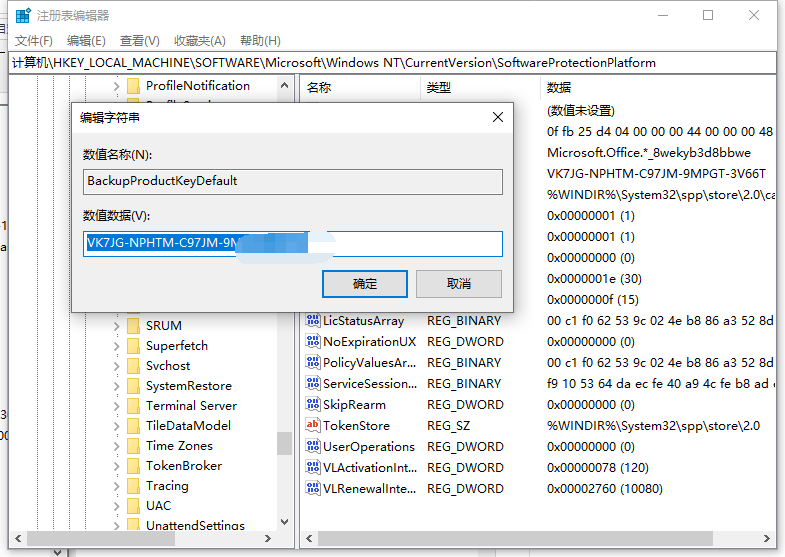785x557 pixels.
Task: Select the 0x00002760 (10080) data cell
Action: pos(605,488)
